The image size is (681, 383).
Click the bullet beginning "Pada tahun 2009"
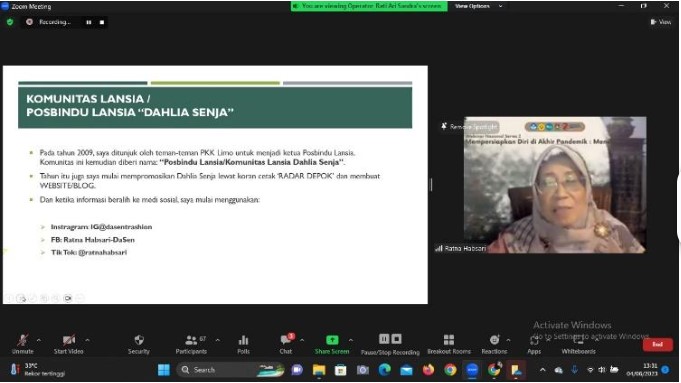[198, 157]
